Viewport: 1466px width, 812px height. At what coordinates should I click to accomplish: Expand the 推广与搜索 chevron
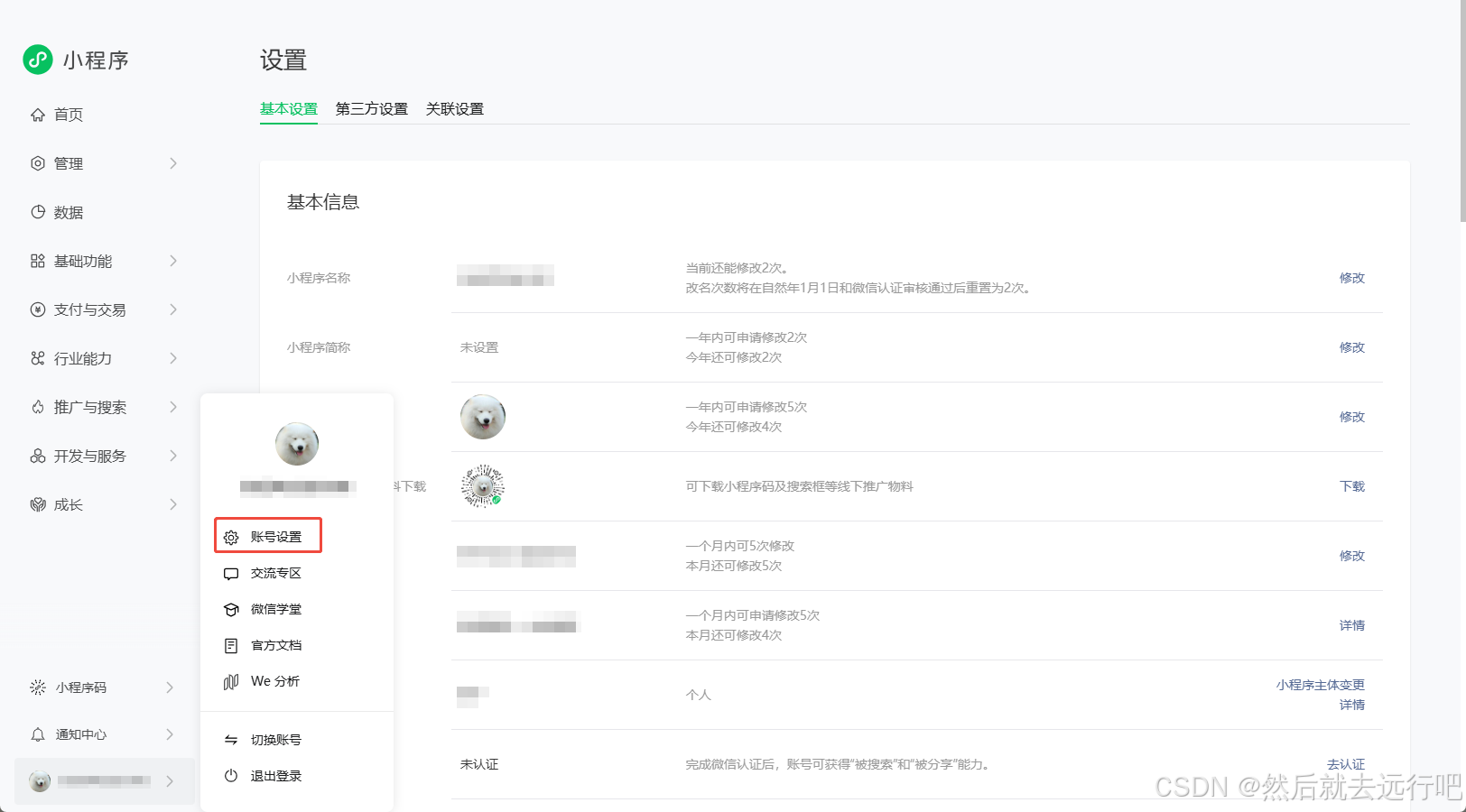click(x=173, y=407)
